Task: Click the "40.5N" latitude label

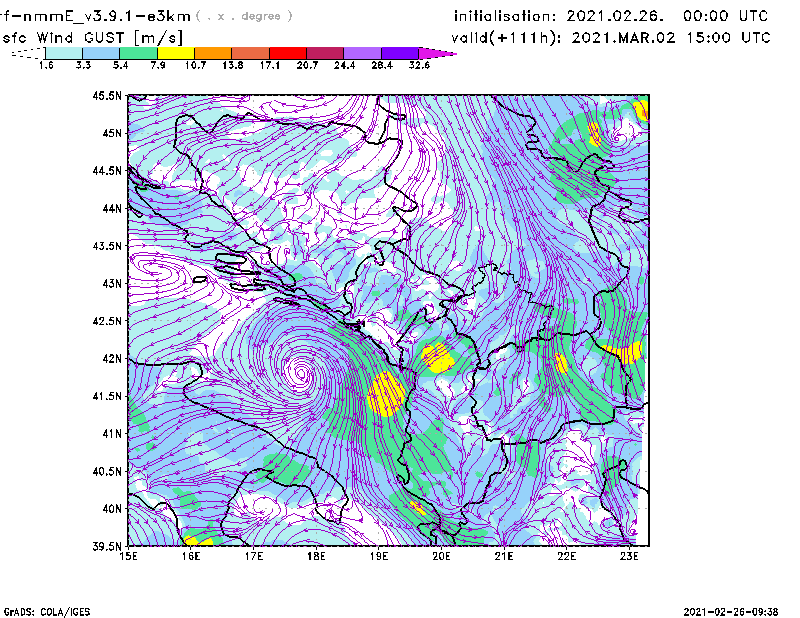Action: pos(107,472)
